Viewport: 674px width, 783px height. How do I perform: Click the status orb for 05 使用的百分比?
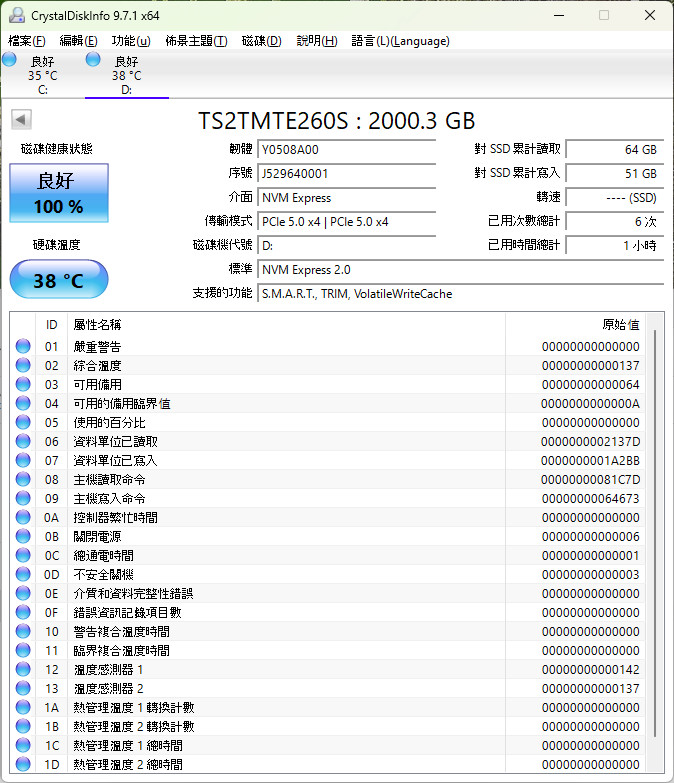(x=23, y=422)
